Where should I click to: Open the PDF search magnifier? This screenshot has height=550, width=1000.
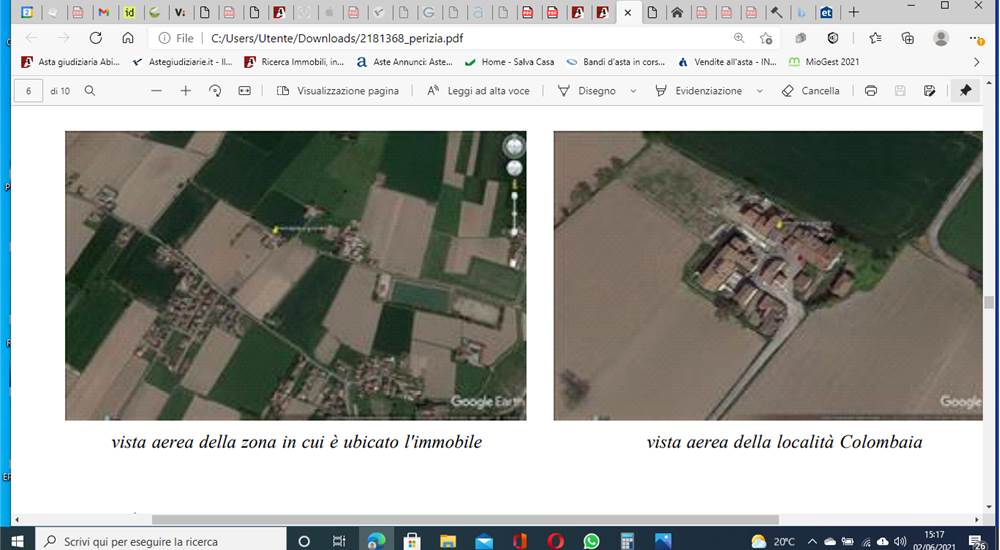90,91
